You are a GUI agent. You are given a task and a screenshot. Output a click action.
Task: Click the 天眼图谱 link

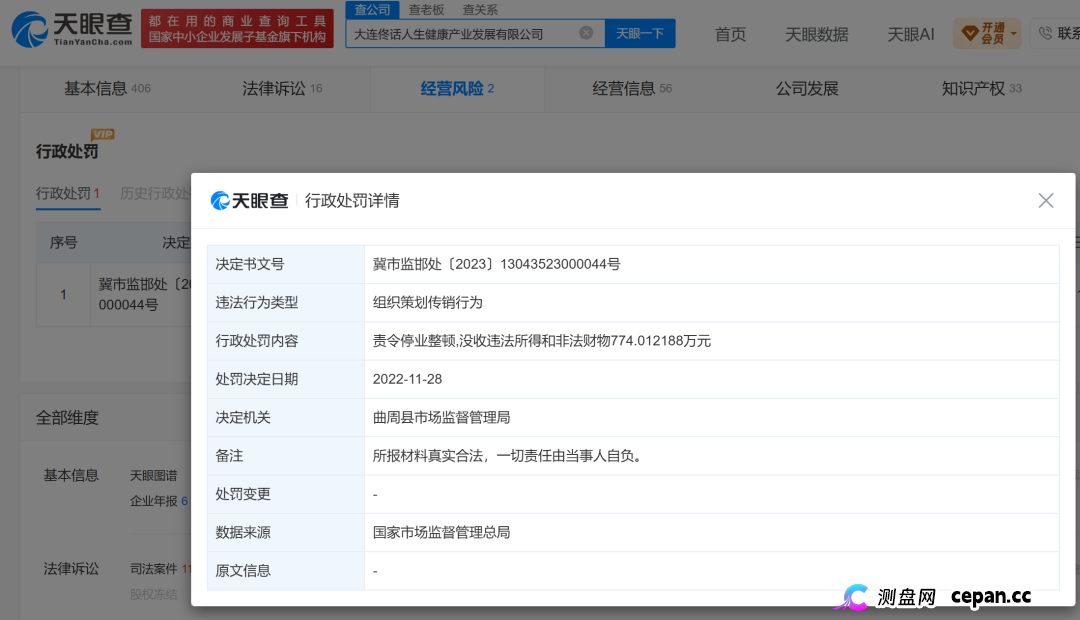(154, 476)
